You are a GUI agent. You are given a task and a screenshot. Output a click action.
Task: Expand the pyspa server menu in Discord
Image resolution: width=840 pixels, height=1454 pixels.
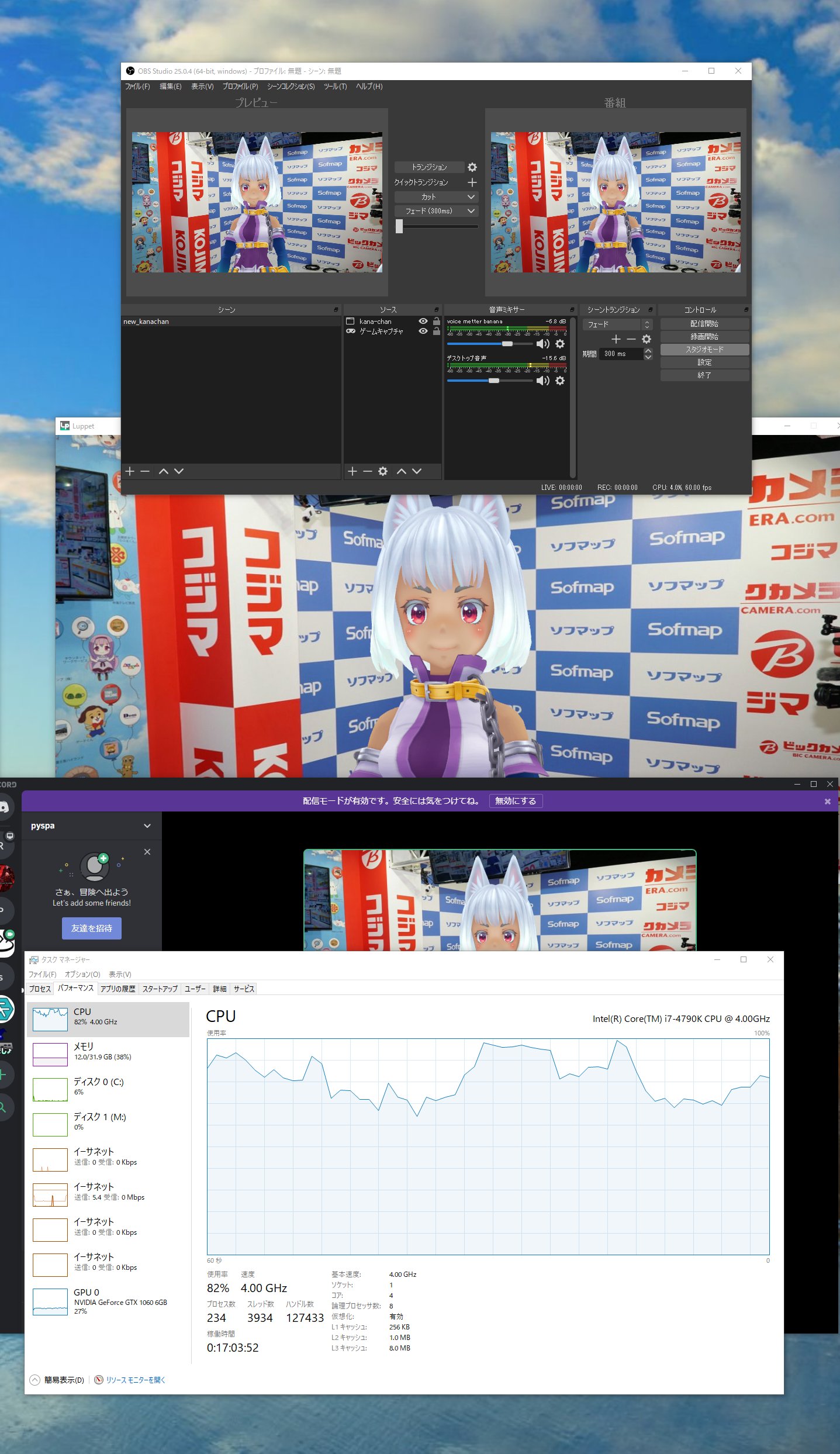pyautogui.click(x=147, y=826)
